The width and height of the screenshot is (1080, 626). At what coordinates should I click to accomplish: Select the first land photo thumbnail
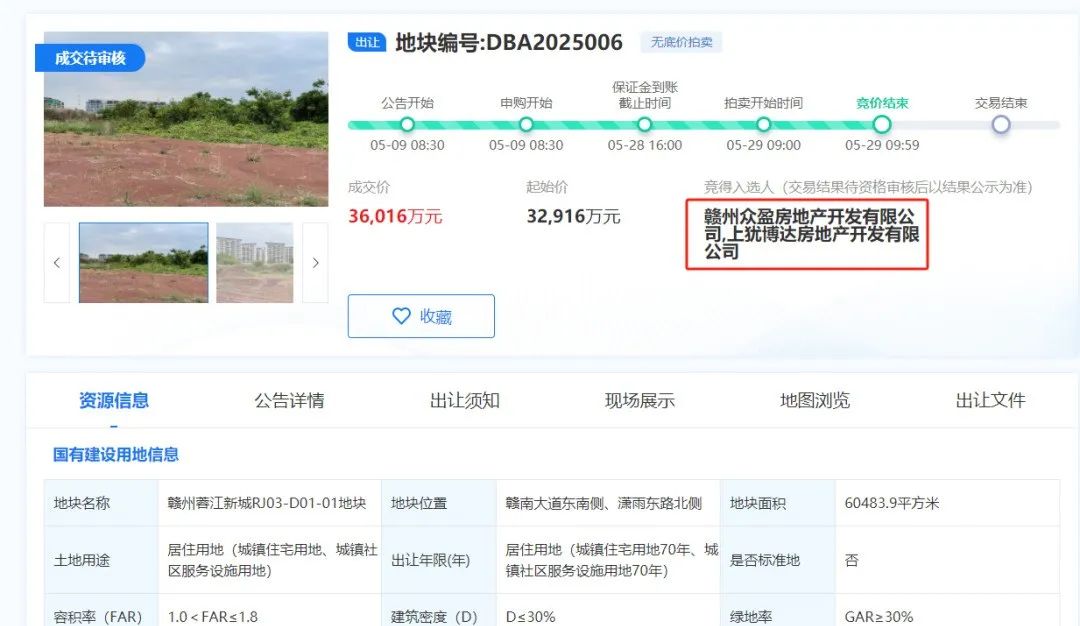[143, 262]
